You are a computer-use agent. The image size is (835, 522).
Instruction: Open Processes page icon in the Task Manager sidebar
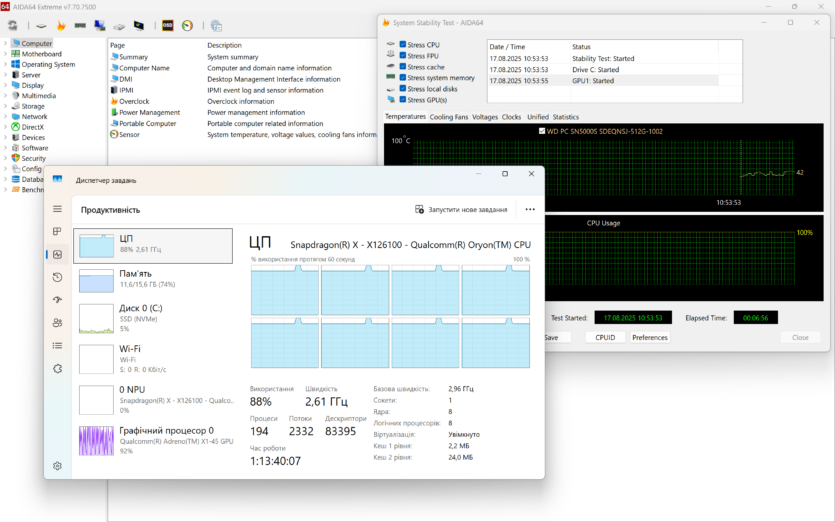tap(58, 231)
